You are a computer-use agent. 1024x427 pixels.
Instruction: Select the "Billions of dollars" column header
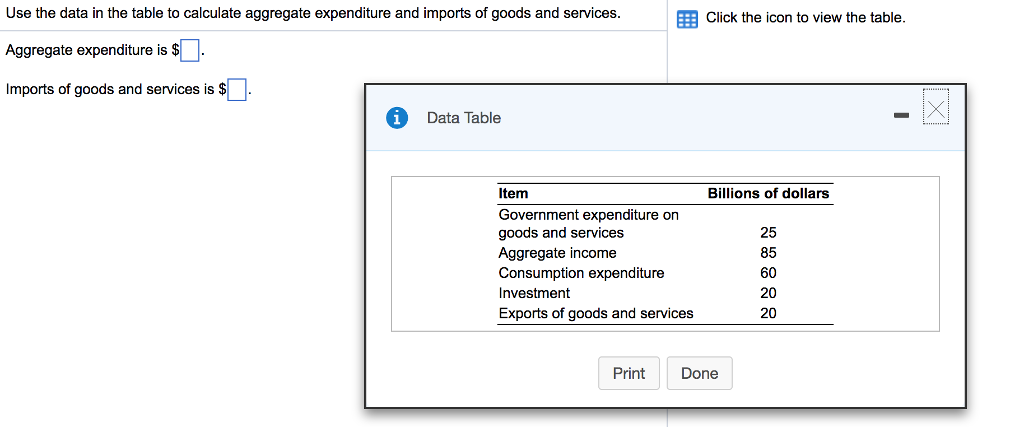768,193
